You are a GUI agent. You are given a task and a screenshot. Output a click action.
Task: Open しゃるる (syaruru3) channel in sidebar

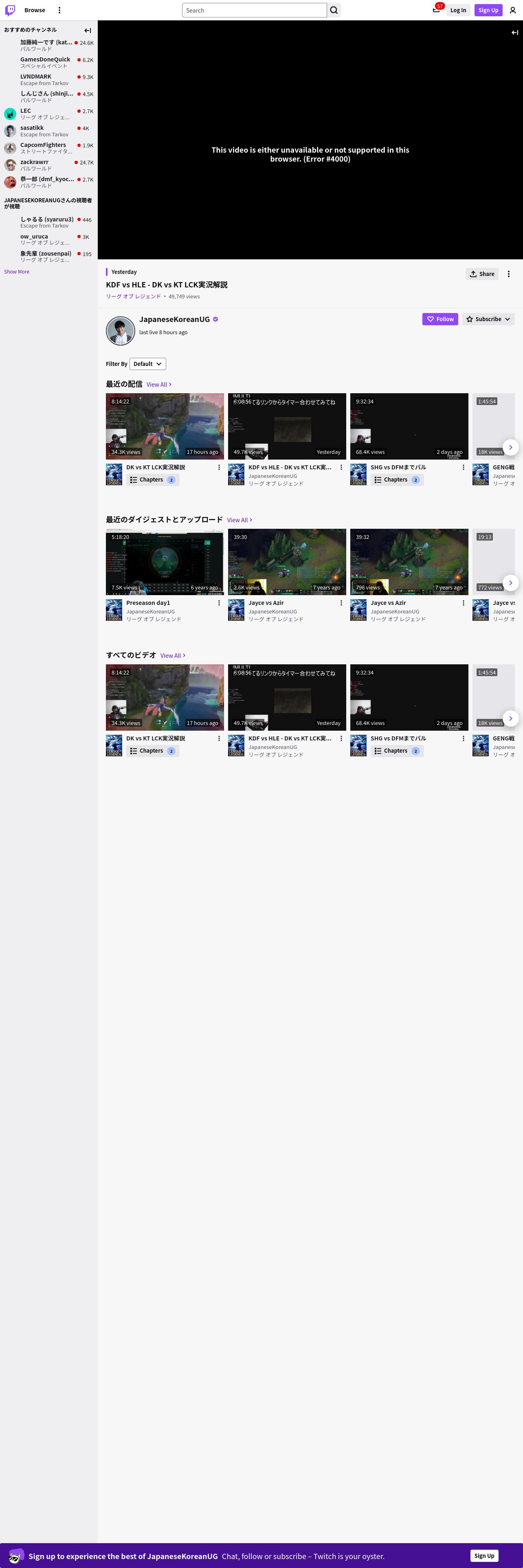49,222
